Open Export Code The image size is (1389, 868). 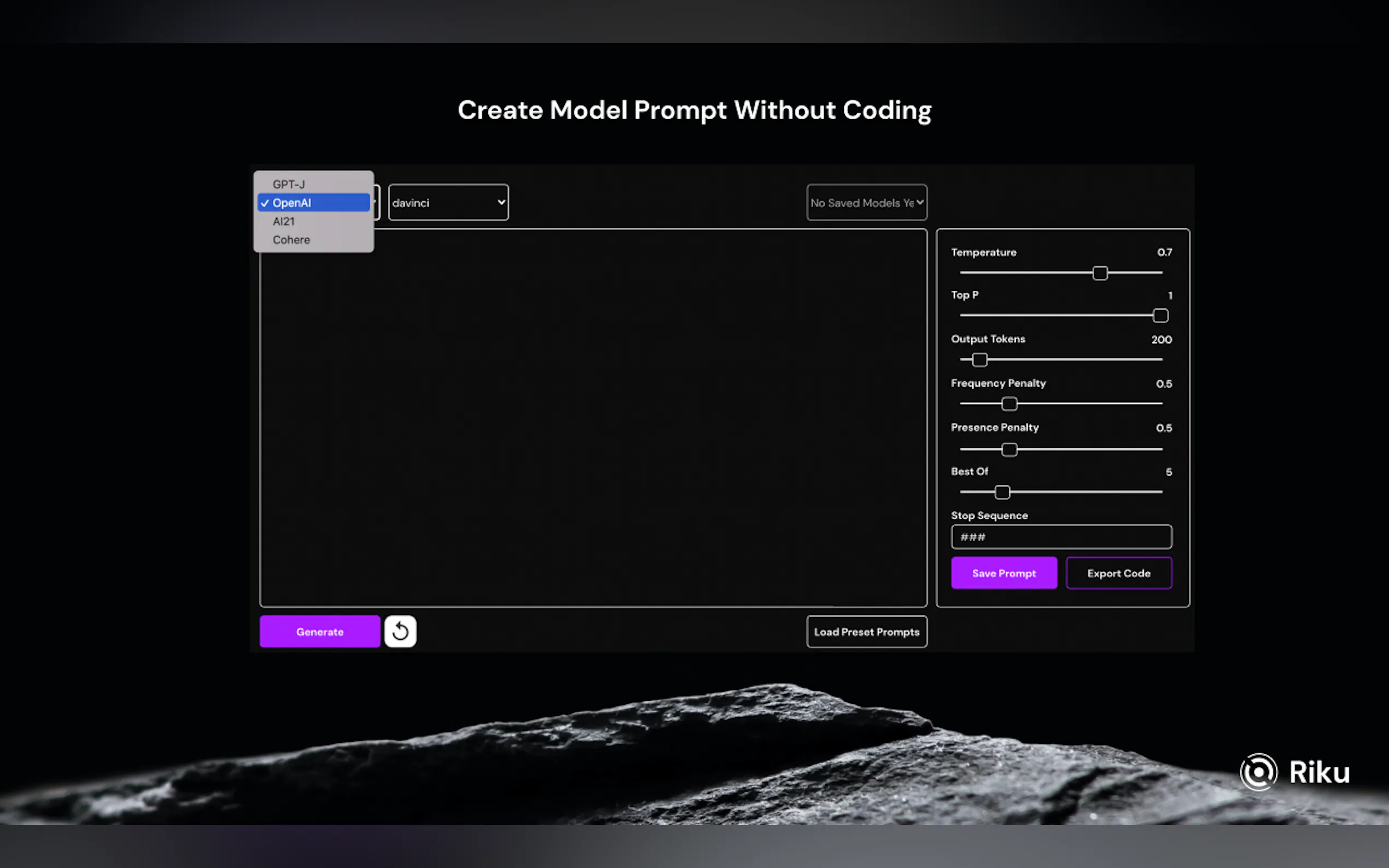point(1118,573)
